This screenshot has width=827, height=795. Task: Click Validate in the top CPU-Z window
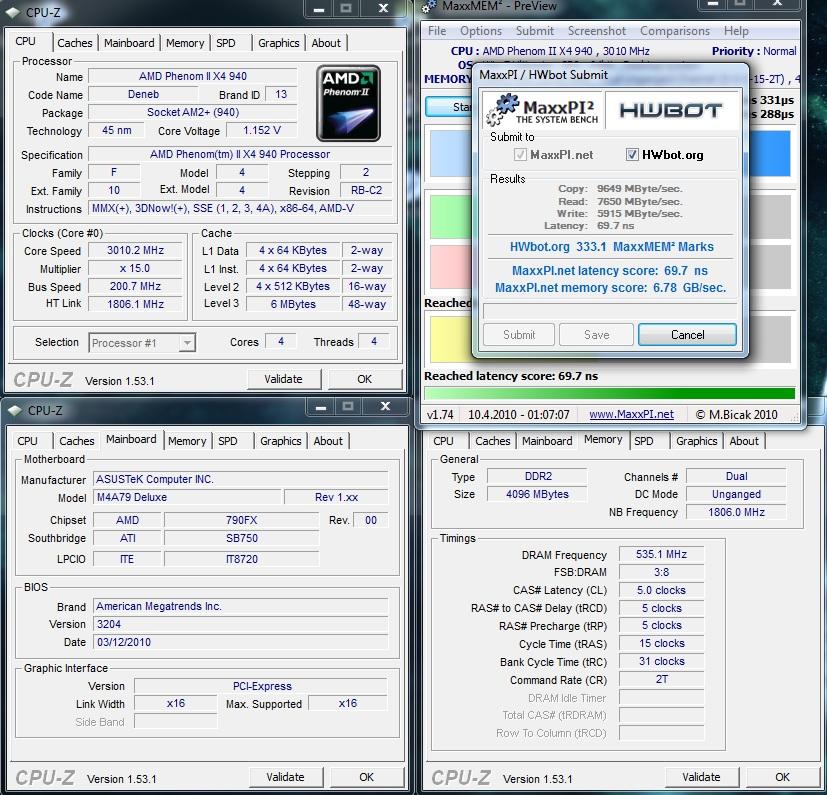coord(283,379)
